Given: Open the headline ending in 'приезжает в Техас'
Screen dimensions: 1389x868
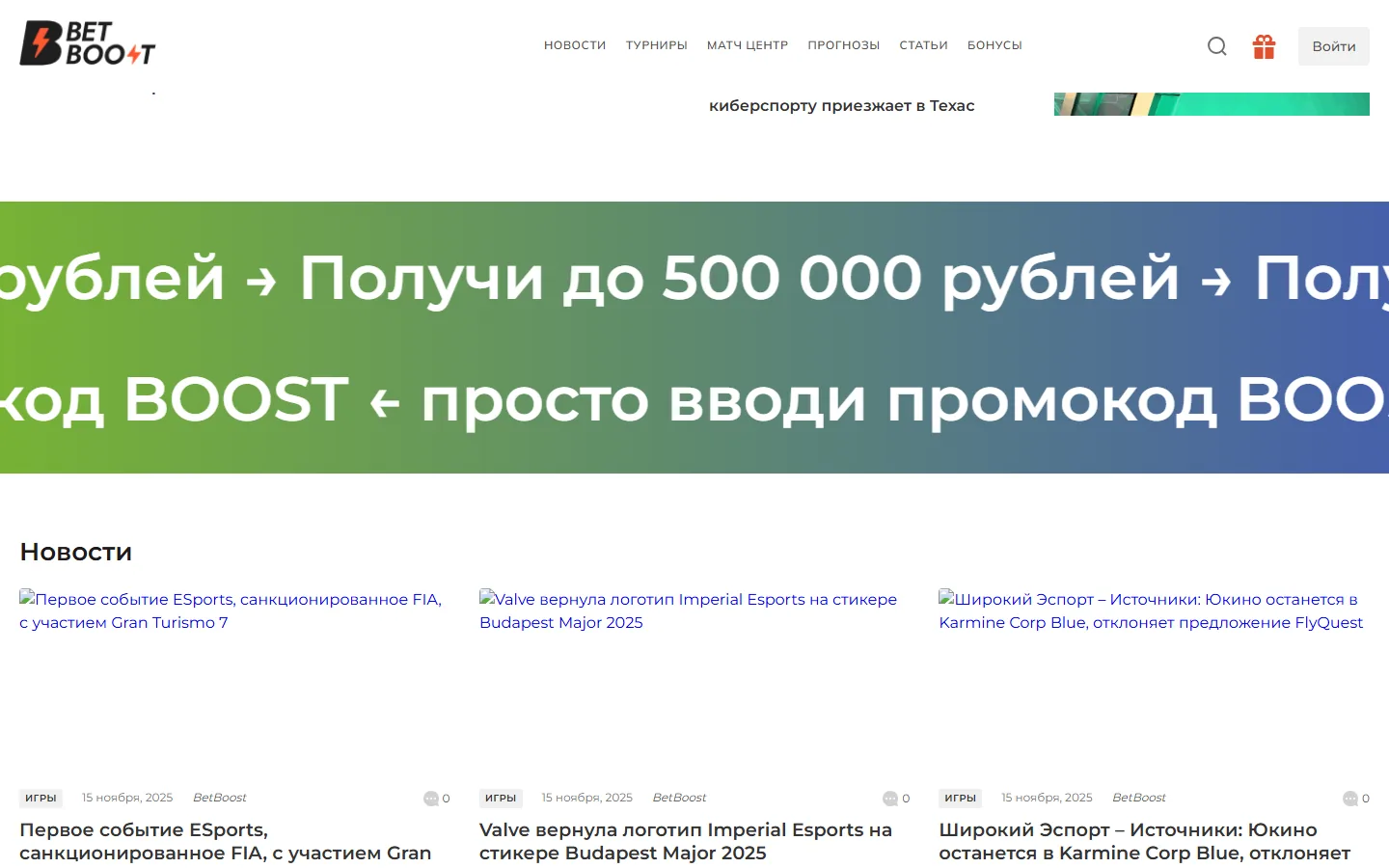Looking at the screenshot, I should [842, 105].
